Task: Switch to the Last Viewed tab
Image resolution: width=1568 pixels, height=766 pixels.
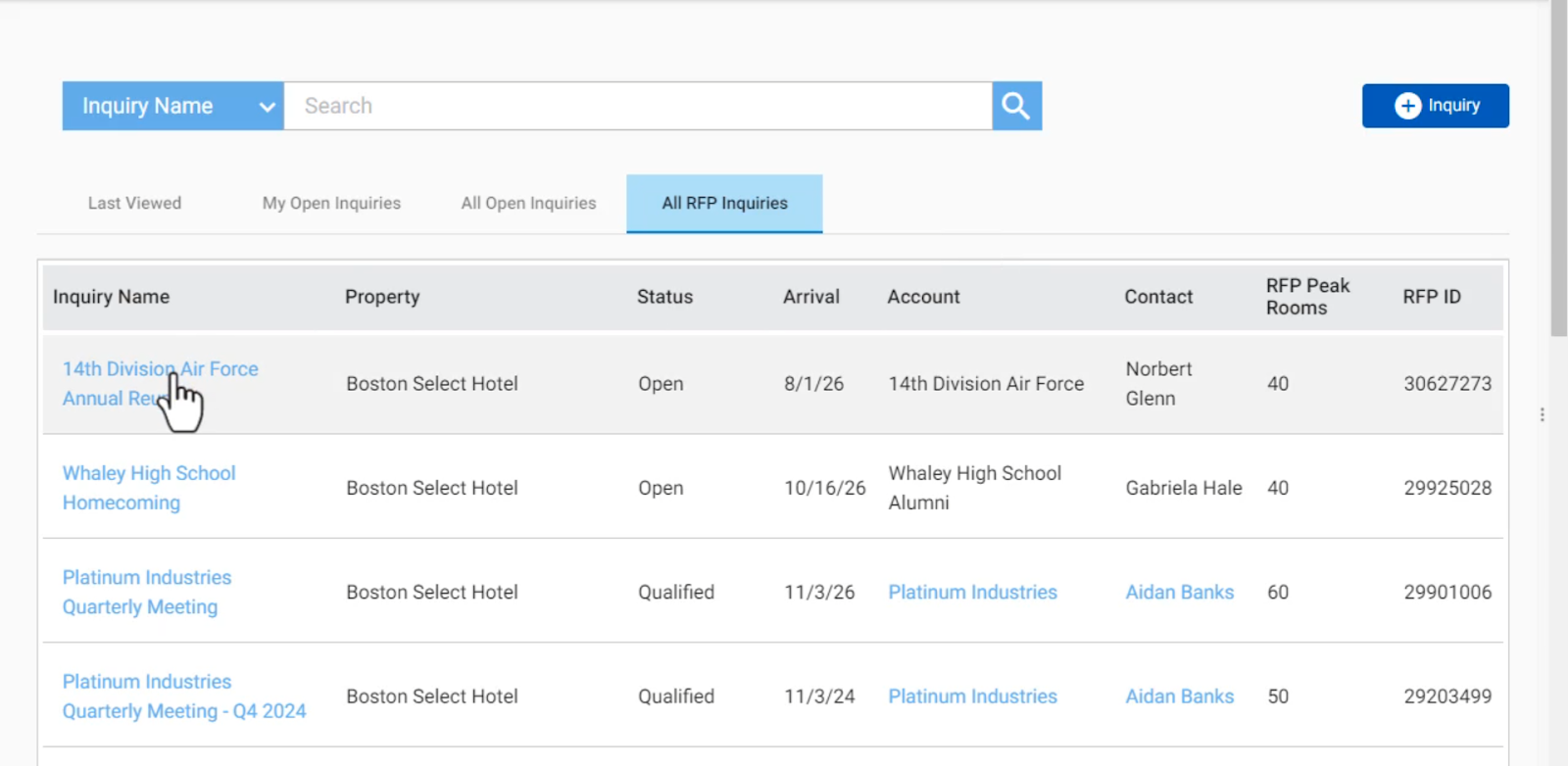Action: tap(135, 203)
